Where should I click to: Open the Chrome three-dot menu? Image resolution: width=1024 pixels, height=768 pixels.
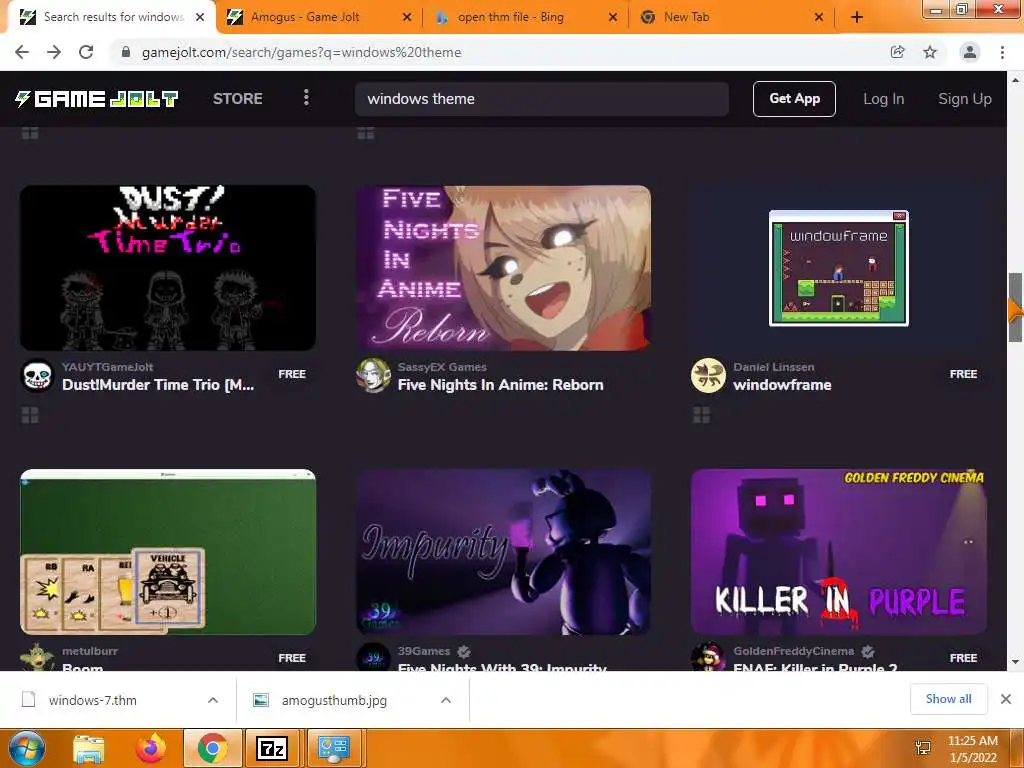coord(1002,52)
